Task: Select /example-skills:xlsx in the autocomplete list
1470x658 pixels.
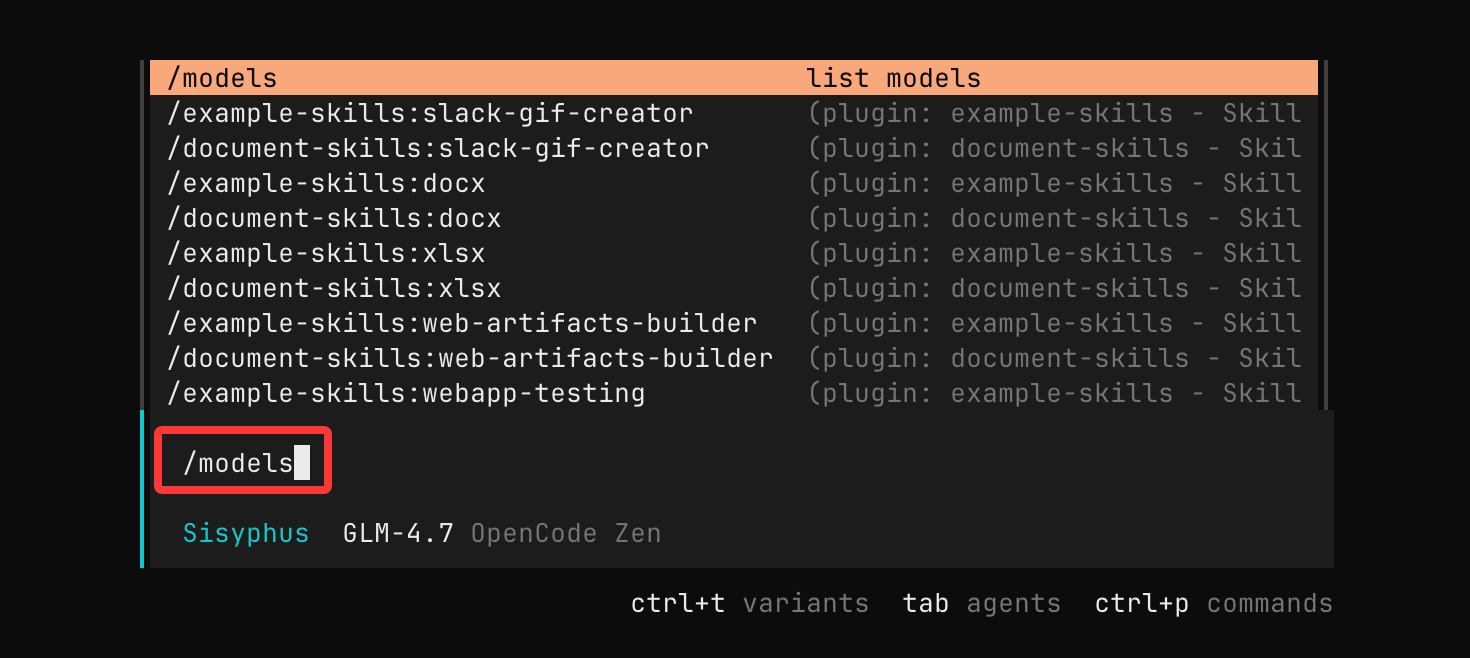Action: 326,253
